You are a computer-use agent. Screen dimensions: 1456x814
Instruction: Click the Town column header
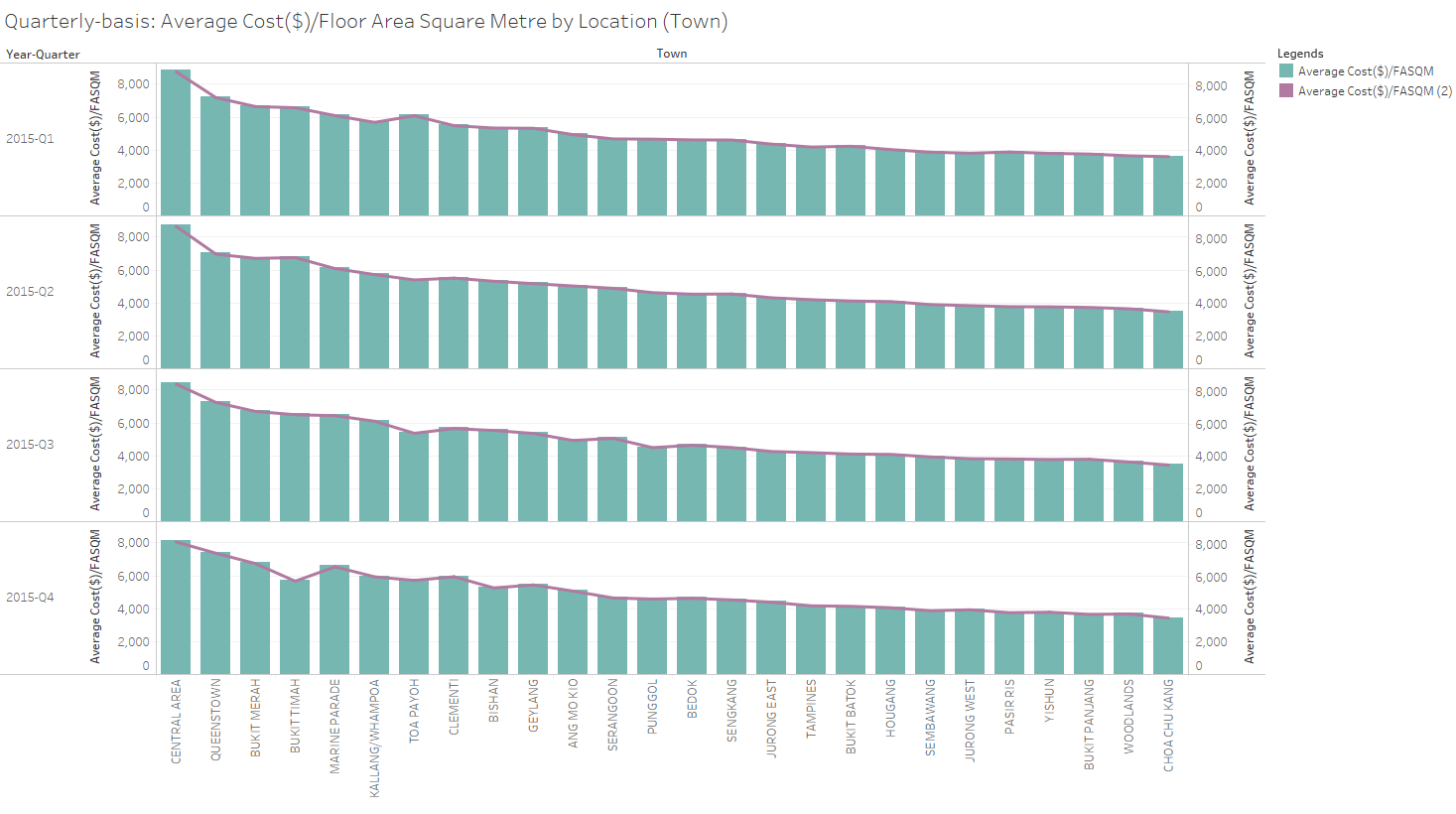tap(672, 54)
